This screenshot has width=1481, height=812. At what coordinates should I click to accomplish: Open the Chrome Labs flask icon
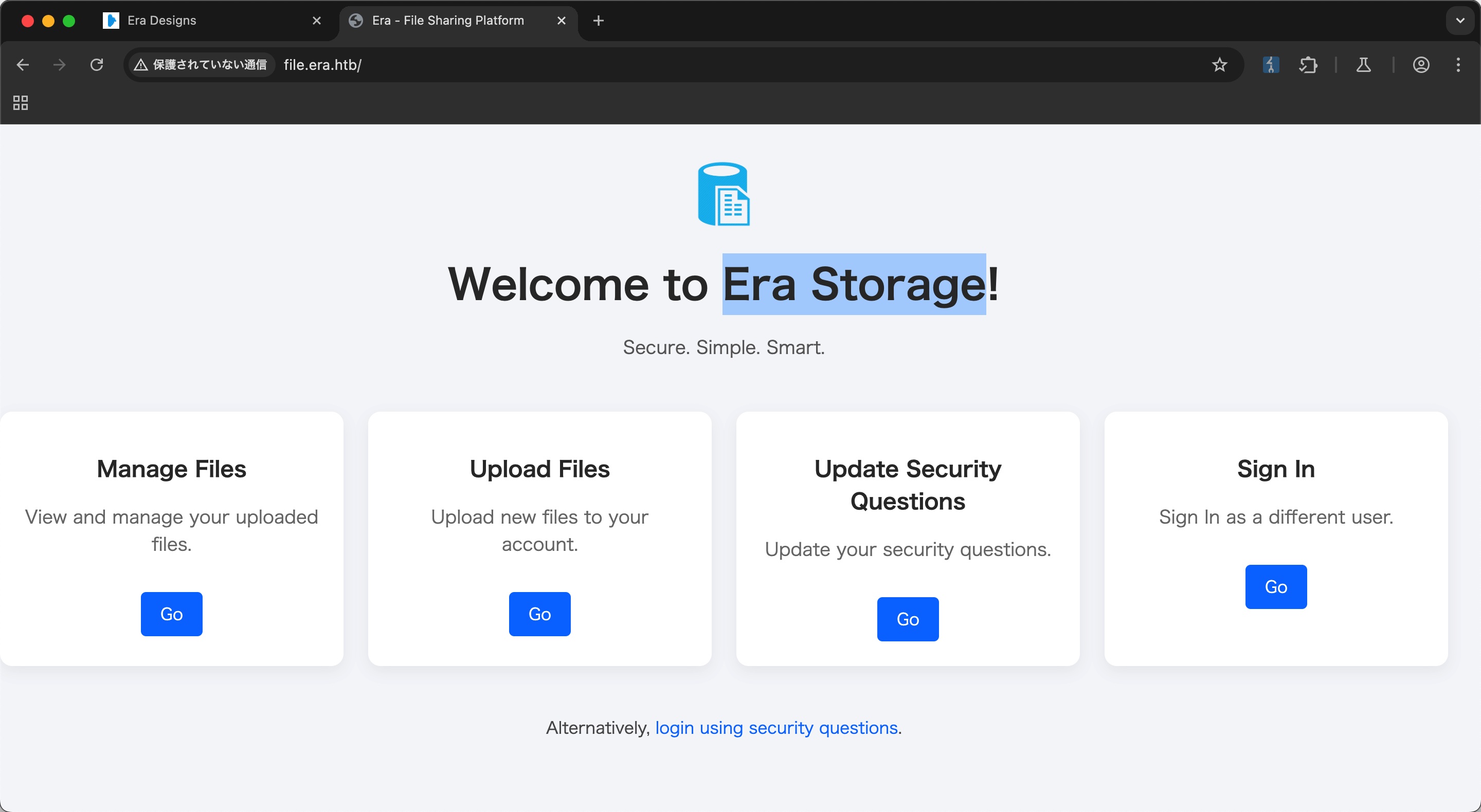point(1364,65)
